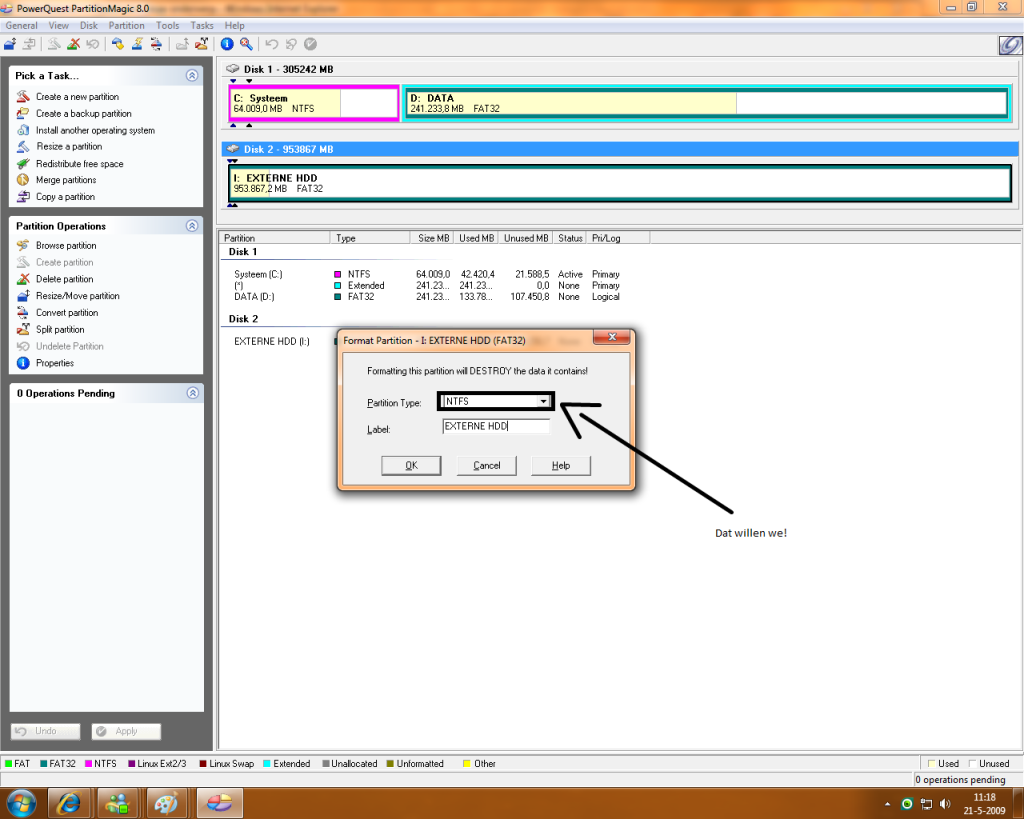This screenshot has width=1024, height=819.
Task: Select the D: DATA partition in the disk map
Action: [707, 103]
